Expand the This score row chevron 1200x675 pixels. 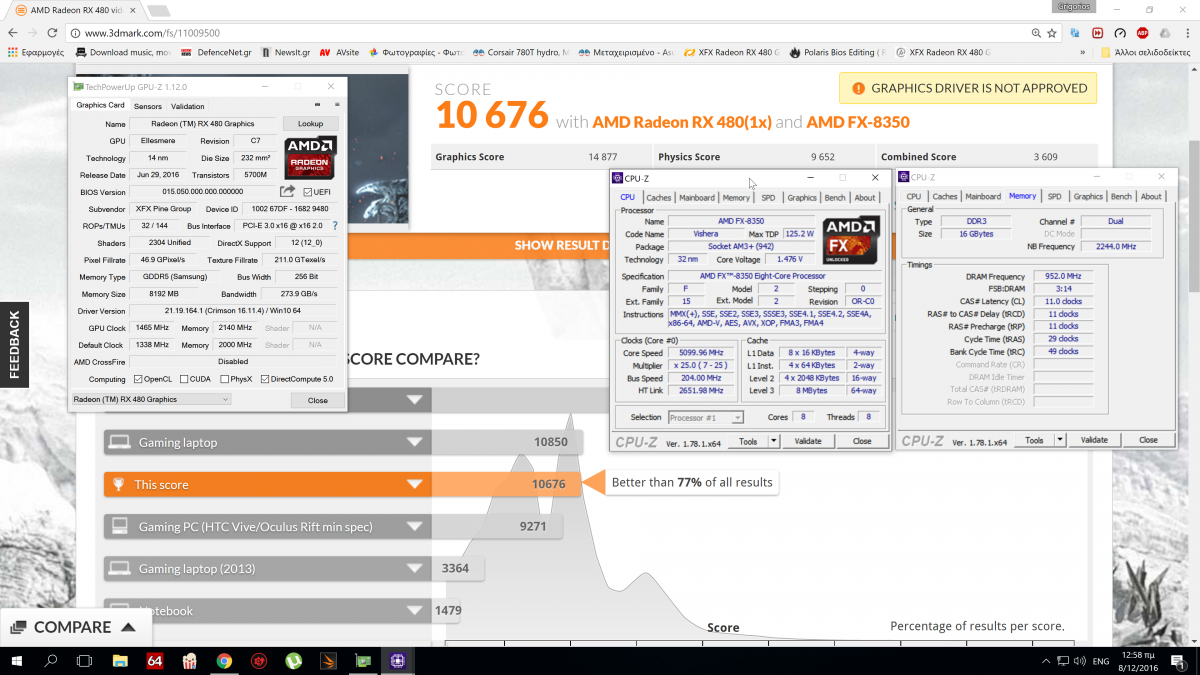[415, 484]
